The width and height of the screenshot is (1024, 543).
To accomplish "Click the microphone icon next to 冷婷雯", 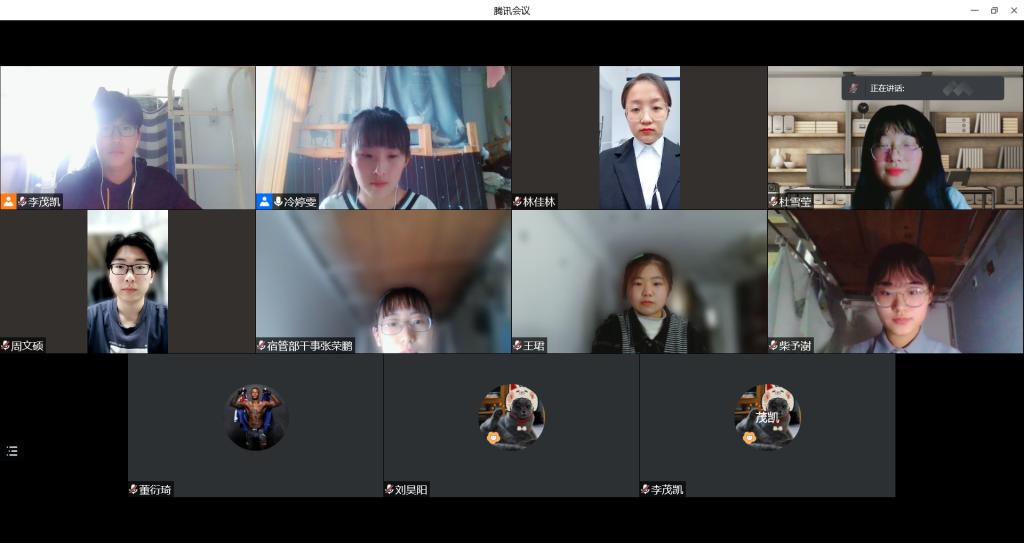I will (x=278, y=201).
